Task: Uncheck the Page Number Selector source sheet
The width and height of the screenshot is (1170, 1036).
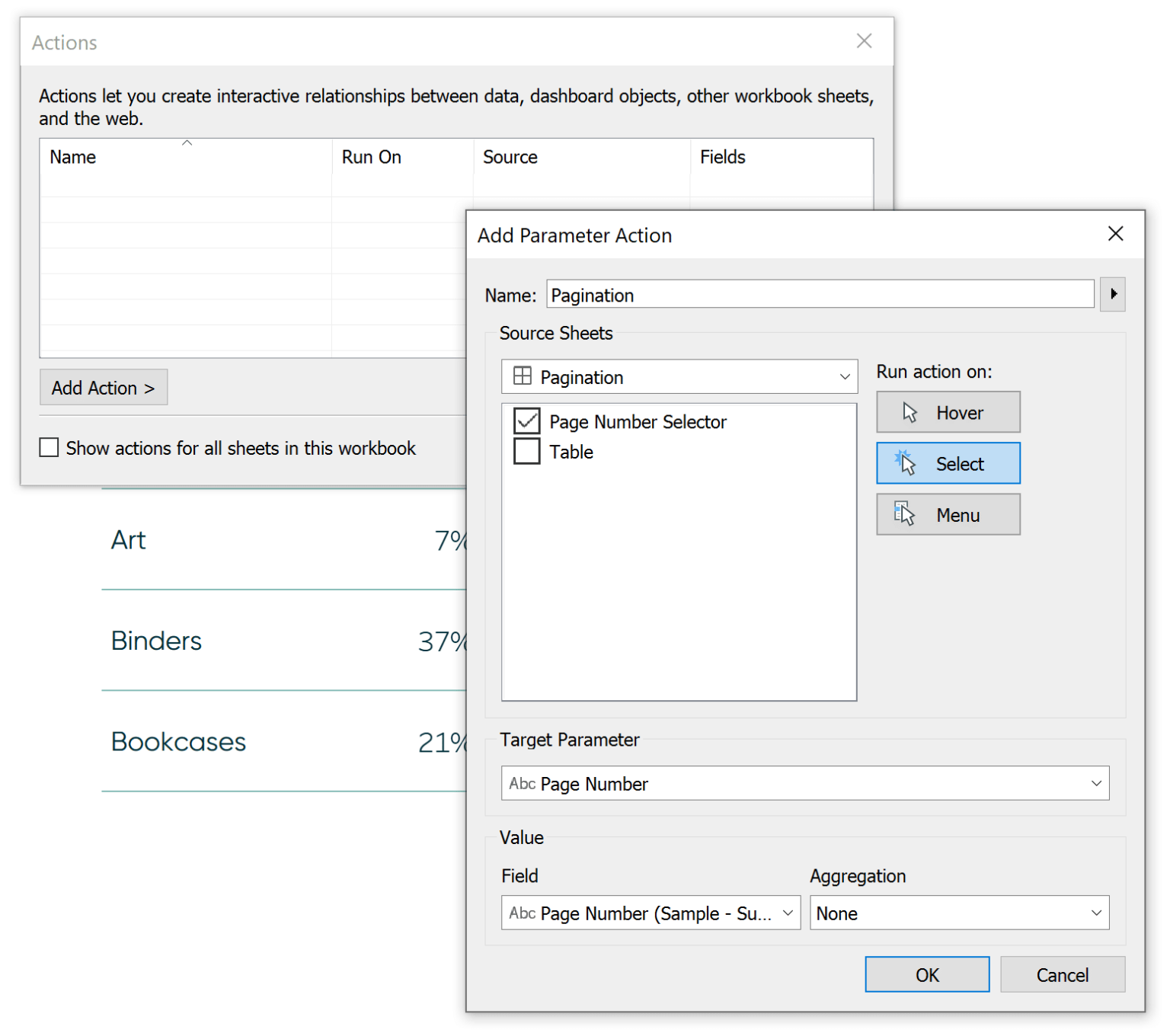Action: (526, 420)
